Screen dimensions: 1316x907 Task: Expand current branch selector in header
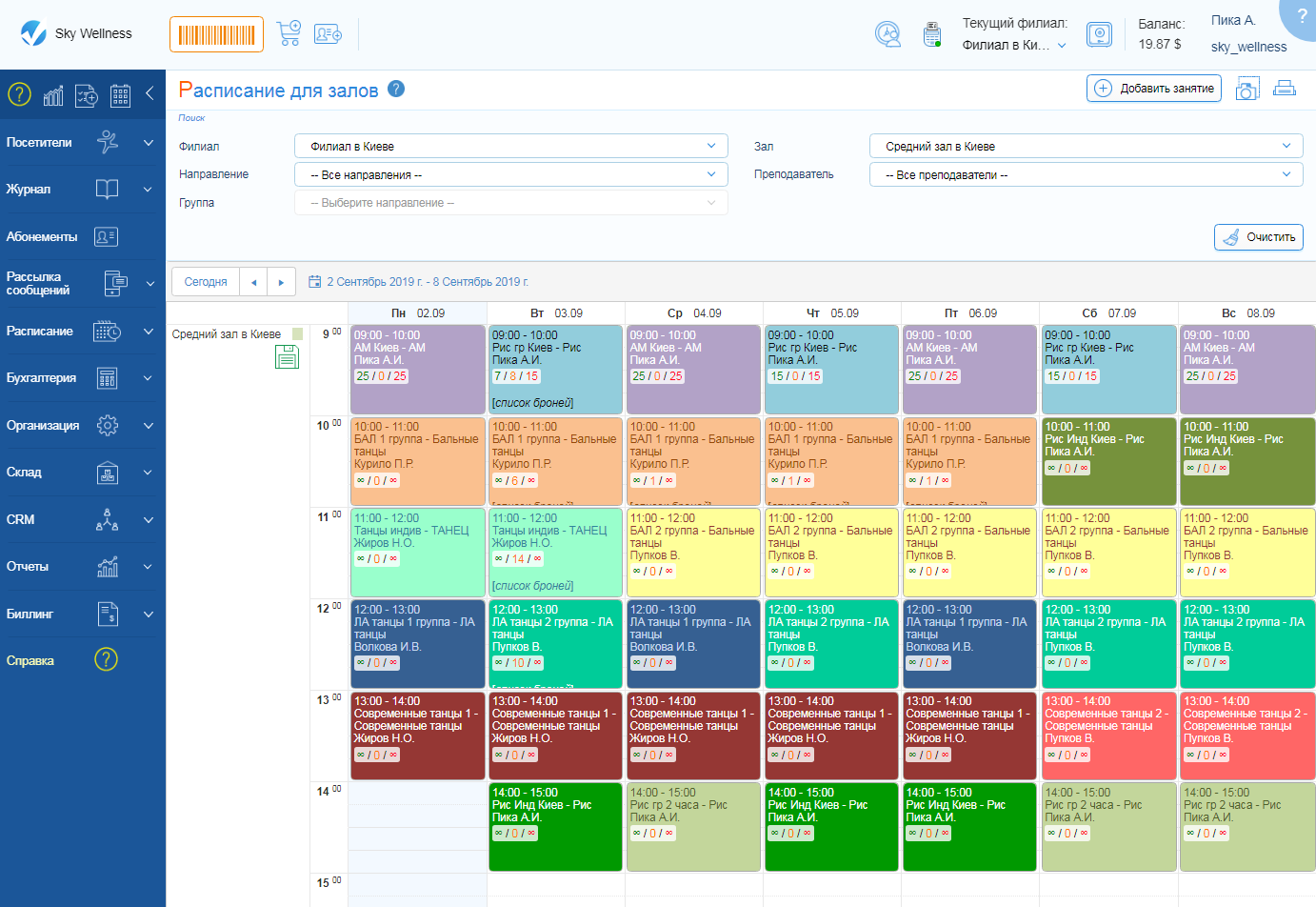(x=1014, y=46)
